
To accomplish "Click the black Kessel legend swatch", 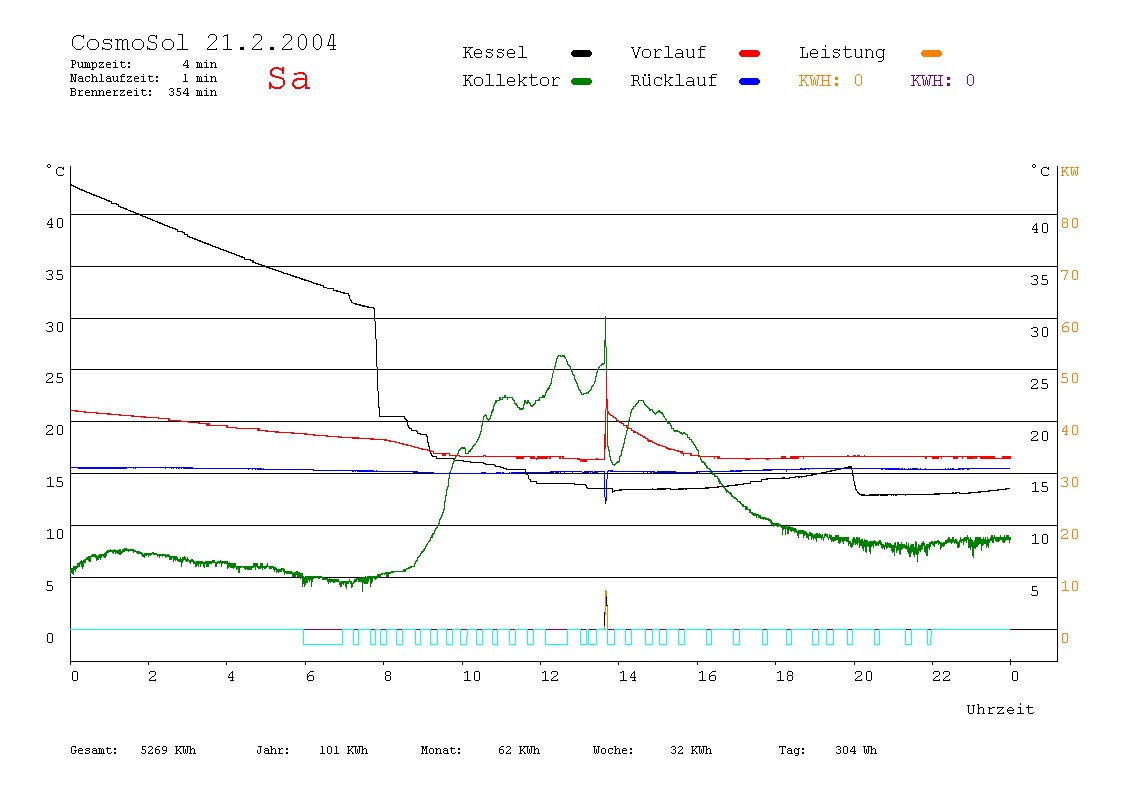I will click(581, 53).
